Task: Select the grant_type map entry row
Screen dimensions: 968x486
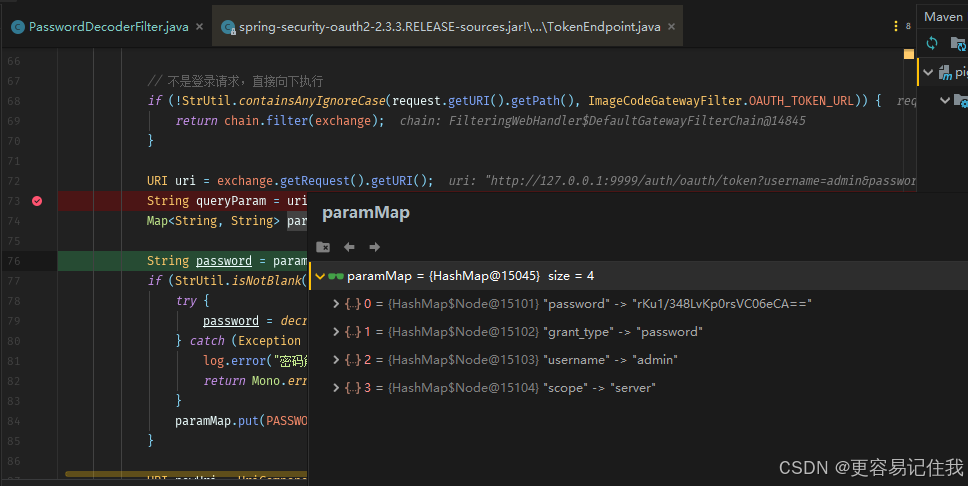Action: pos(638,332)
